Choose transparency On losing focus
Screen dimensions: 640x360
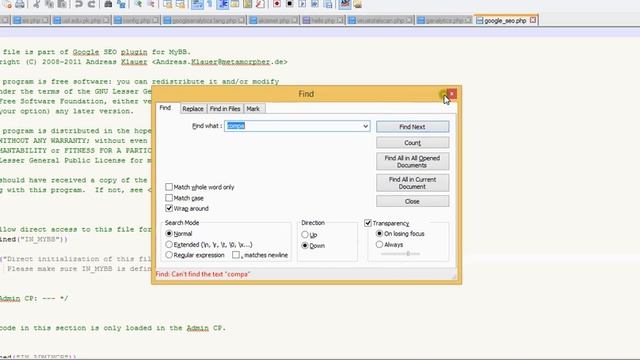[379, 233]
